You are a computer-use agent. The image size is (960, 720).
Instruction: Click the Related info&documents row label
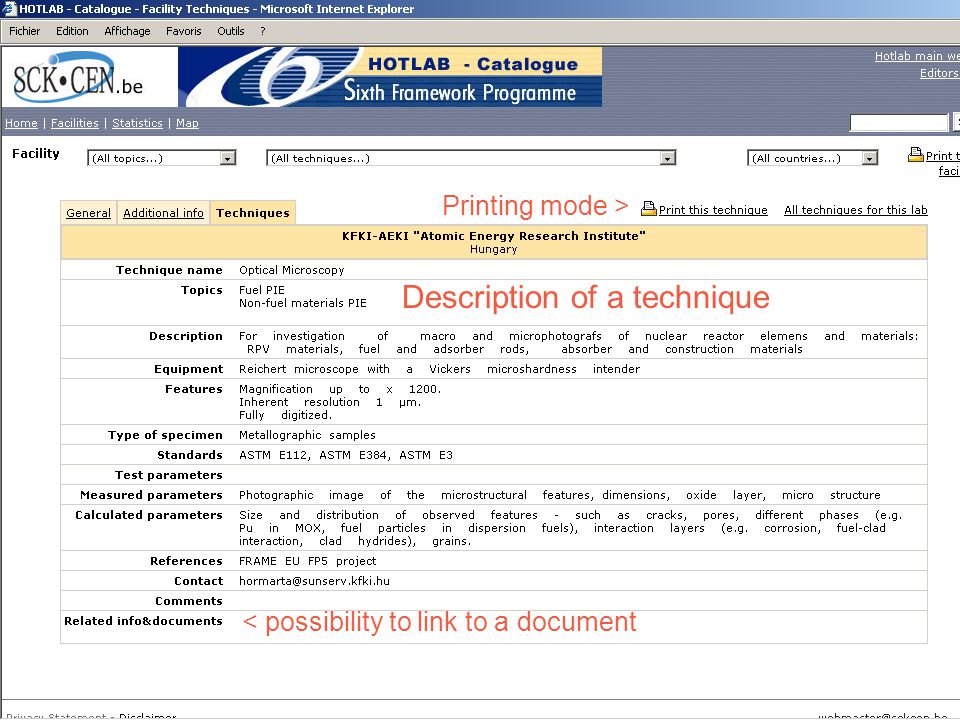point(143,621)
